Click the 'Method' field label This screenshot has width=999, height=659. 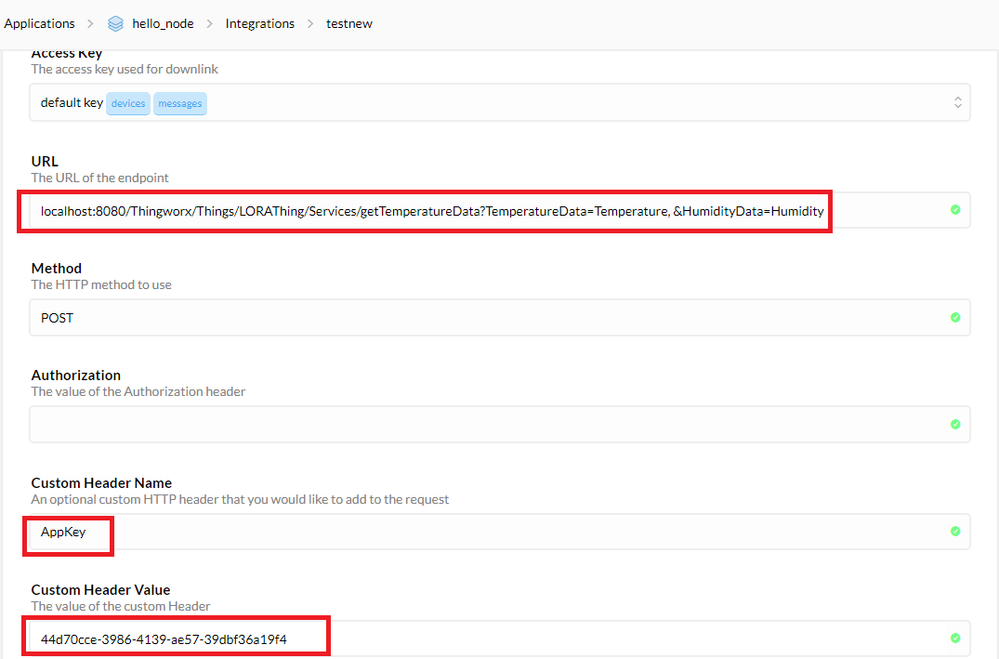click(57, 268)
